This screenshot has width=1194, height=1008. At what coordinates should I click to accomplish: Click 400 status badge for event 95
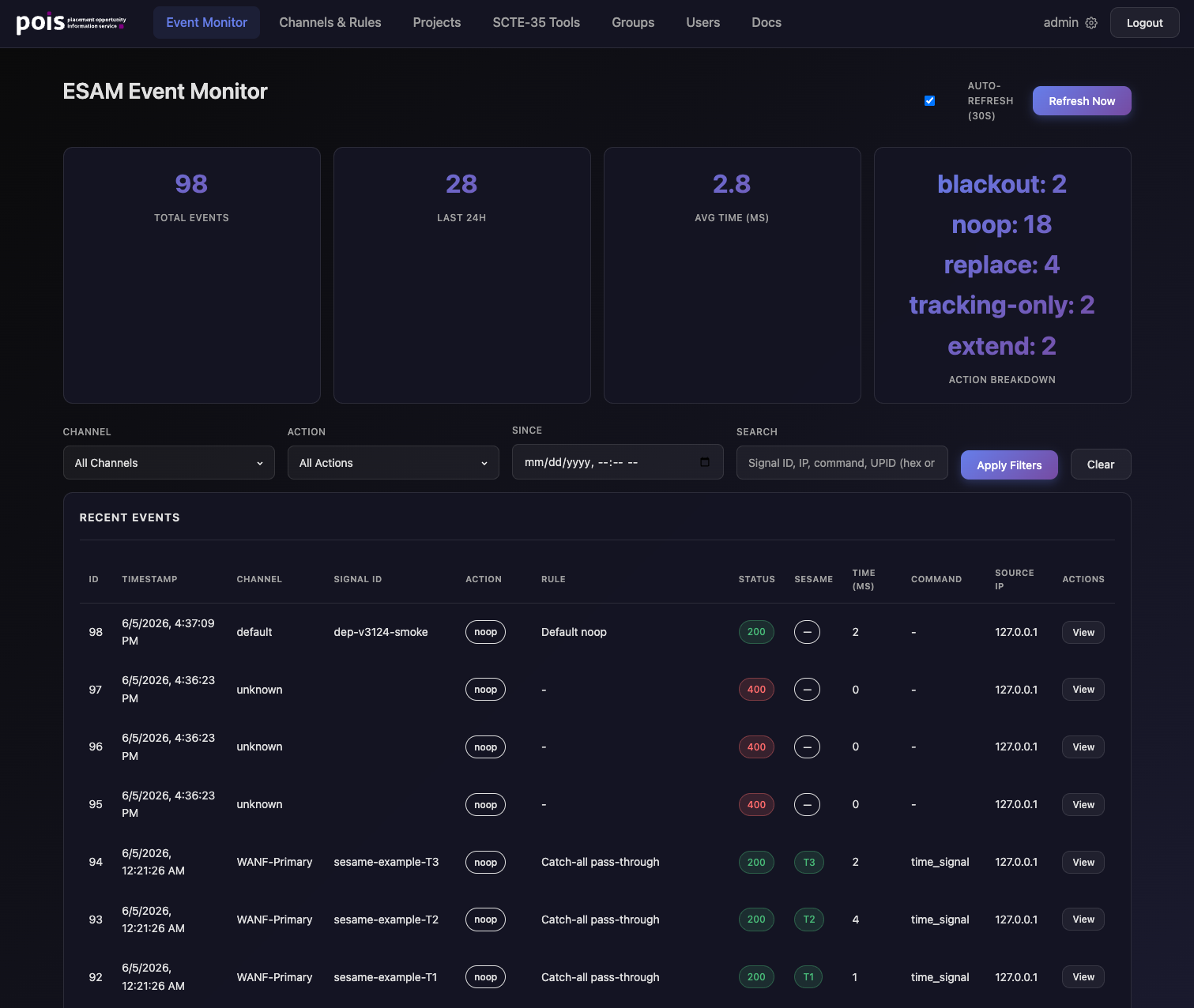tap(756, 805)
